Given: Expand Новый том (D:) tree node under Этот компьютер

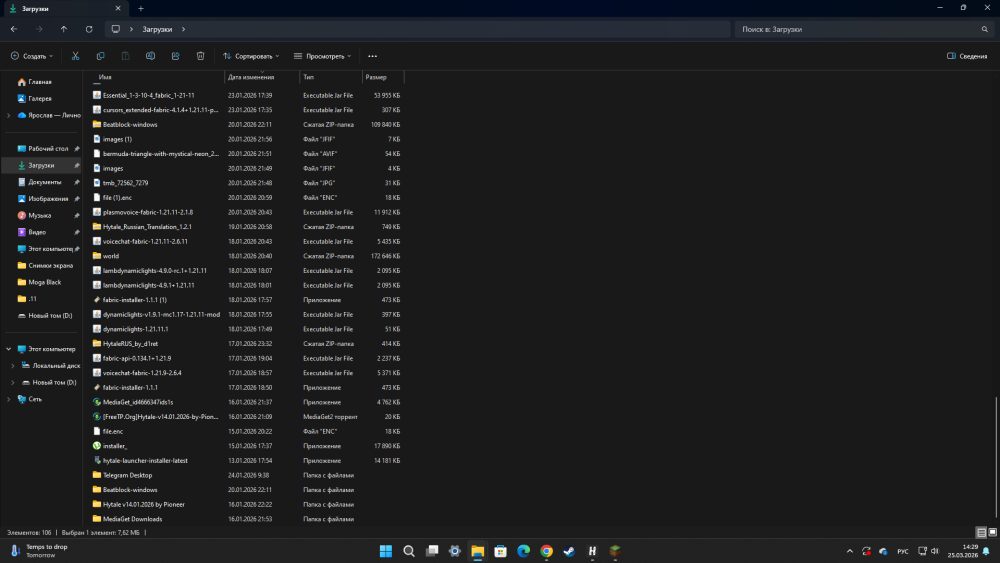Looking at the screenshot, I should [13, 383].
